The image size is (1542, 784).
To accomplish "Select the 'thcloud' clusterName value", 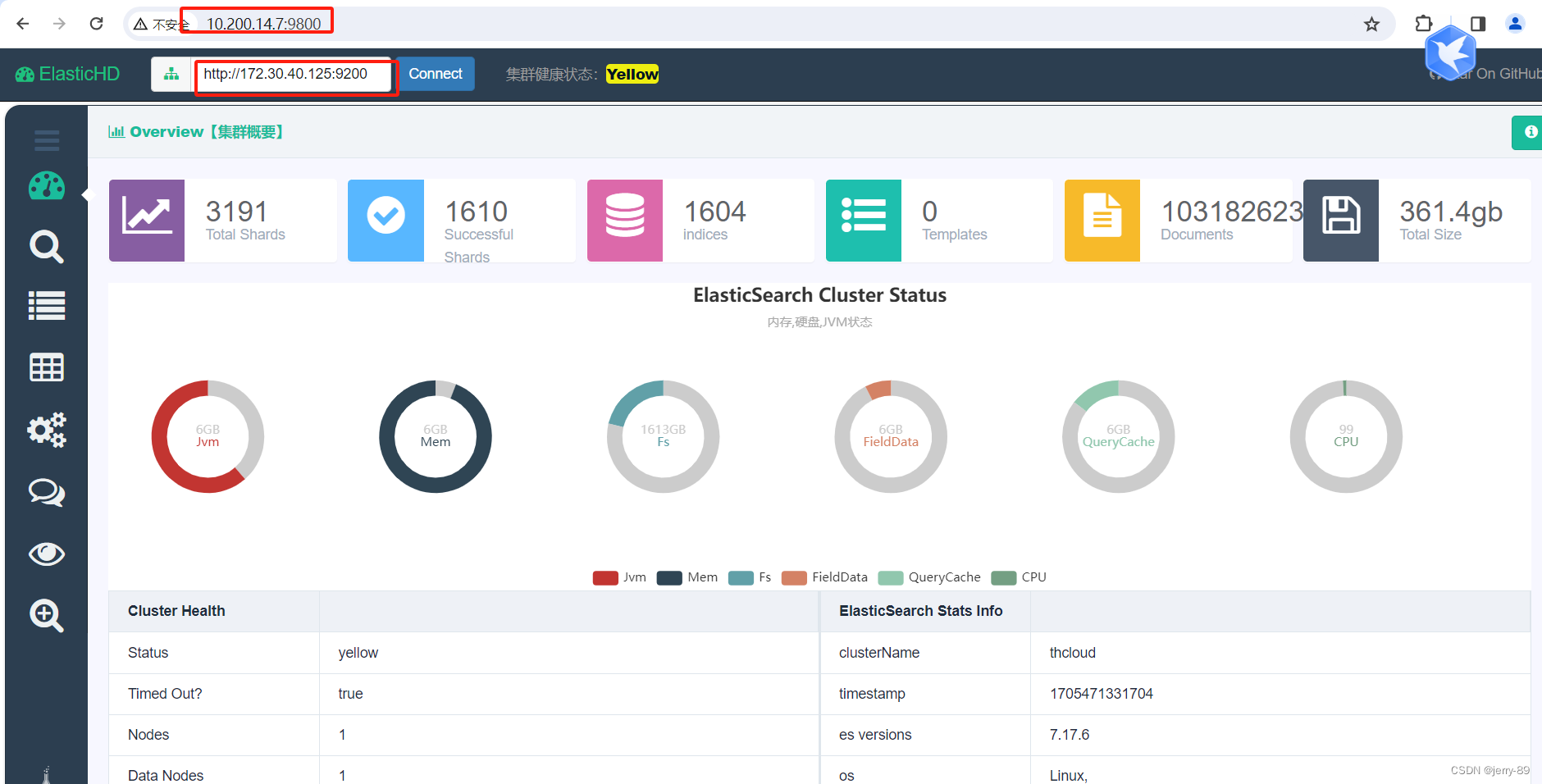I will [x=1073, y=653].
